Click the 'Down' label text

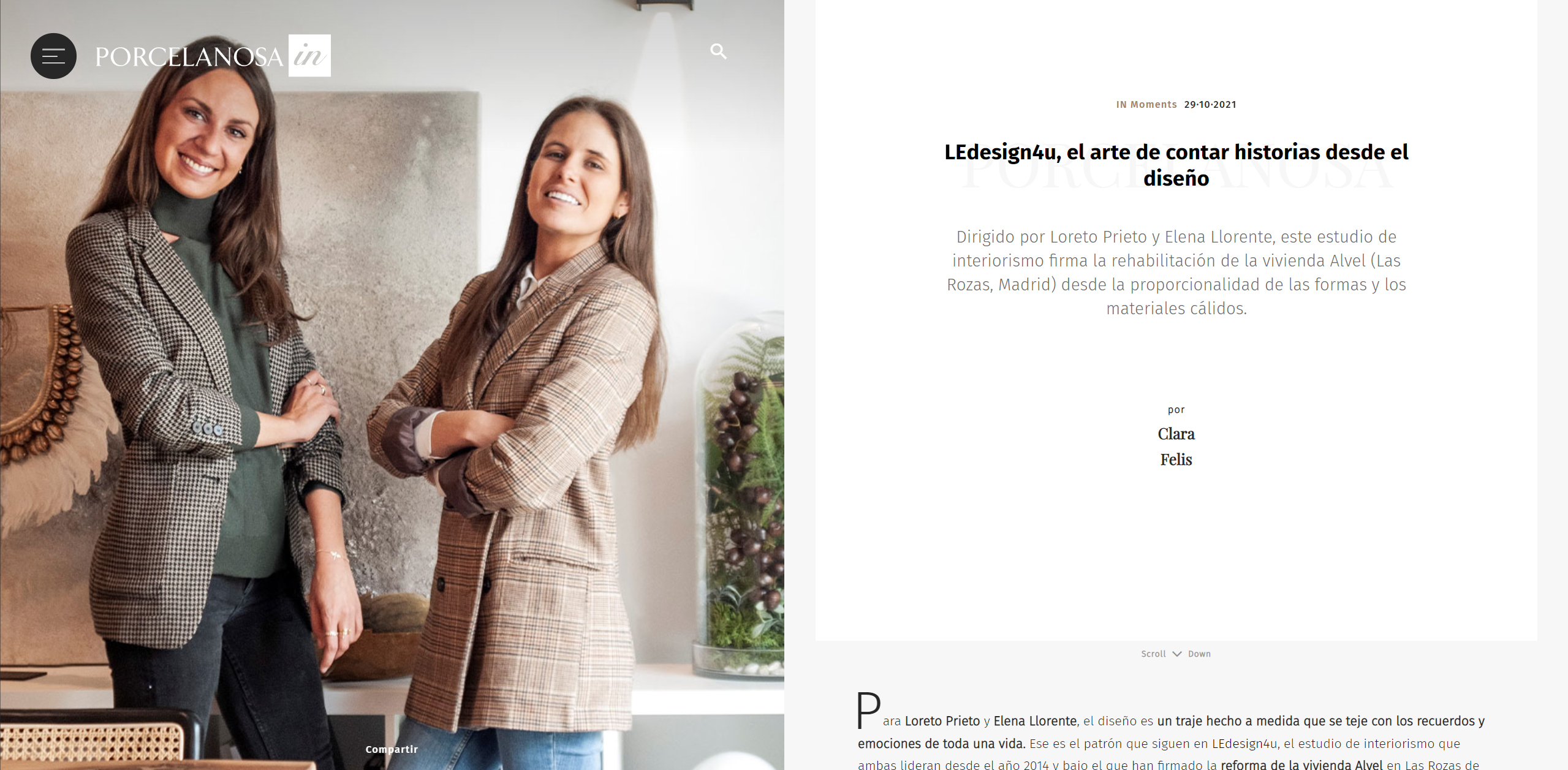click(x=1199, y=654)
